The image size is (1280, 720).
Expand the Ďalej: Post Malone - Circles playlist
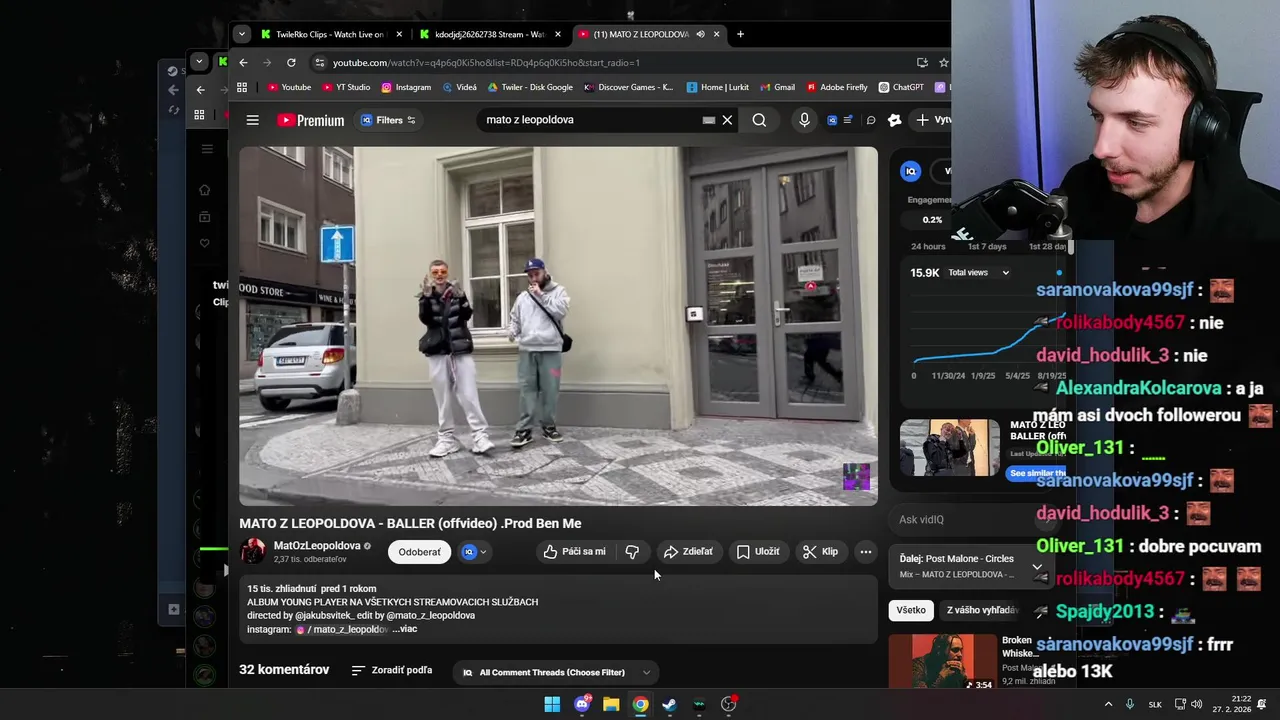click(1037, 567)
